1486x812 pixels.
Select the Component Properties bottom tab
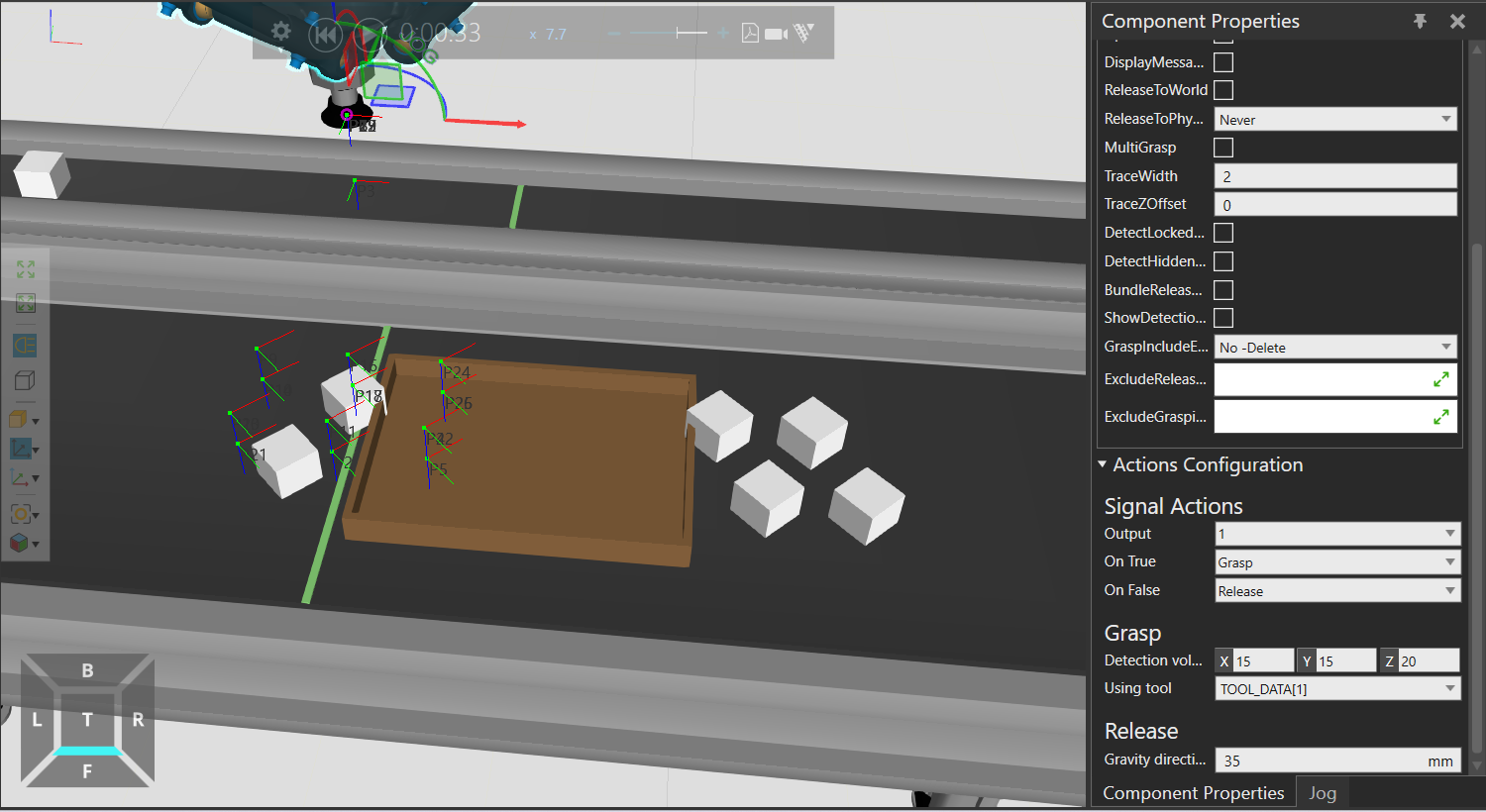1193,793
